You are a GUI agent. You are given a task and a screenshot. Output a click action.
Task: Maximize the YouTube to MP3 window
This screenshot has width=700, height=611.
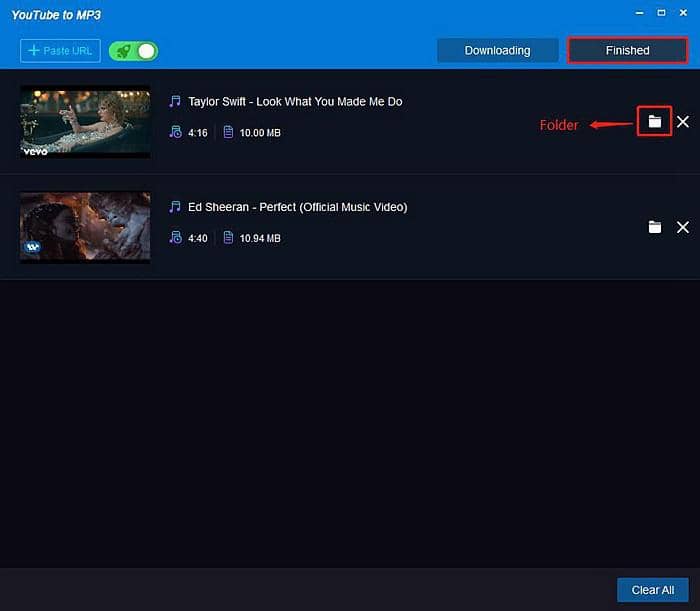[661, 13]
